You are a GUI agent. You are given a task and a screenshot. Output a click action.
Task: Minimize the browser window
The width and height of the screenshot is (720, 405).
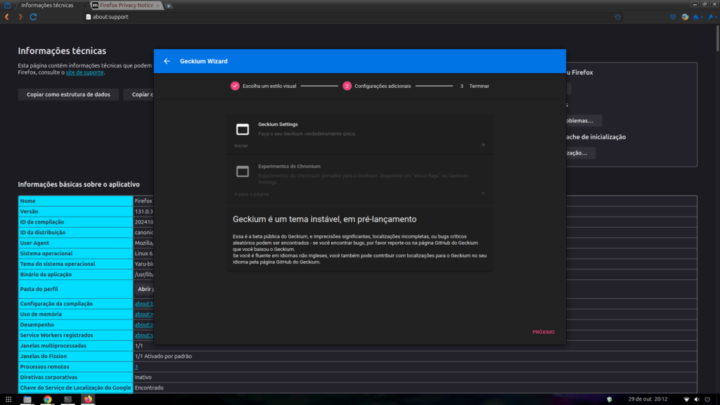click(x=694, y=4)
